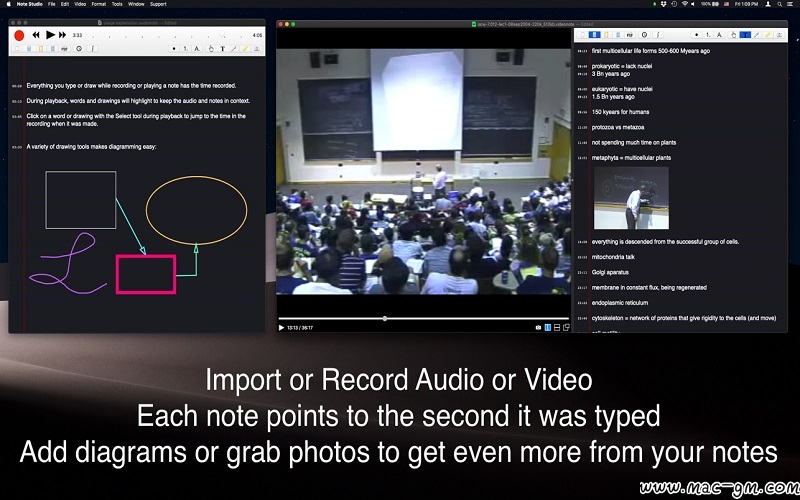Click the PDF icon in audio note toolbar
This screenshot has width=800, height=500.
[65, 48]
